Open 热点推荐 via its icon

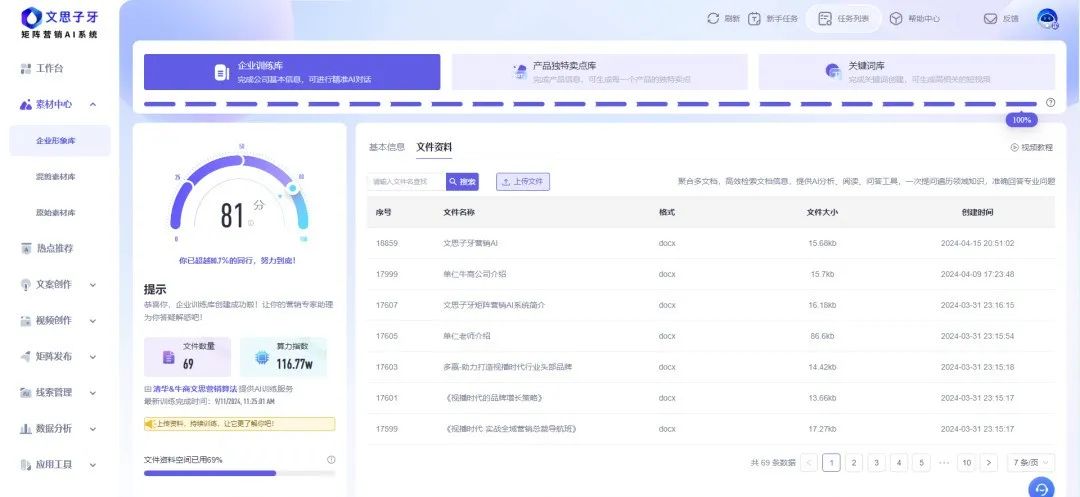tap(25, 248)
